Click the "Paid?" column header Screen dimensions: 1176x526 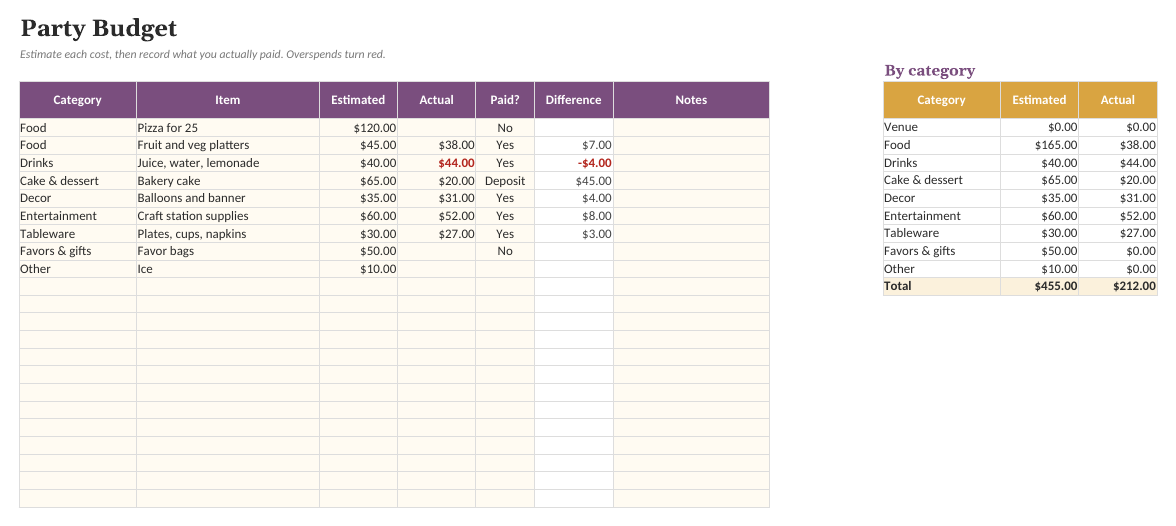coord(505,100)
